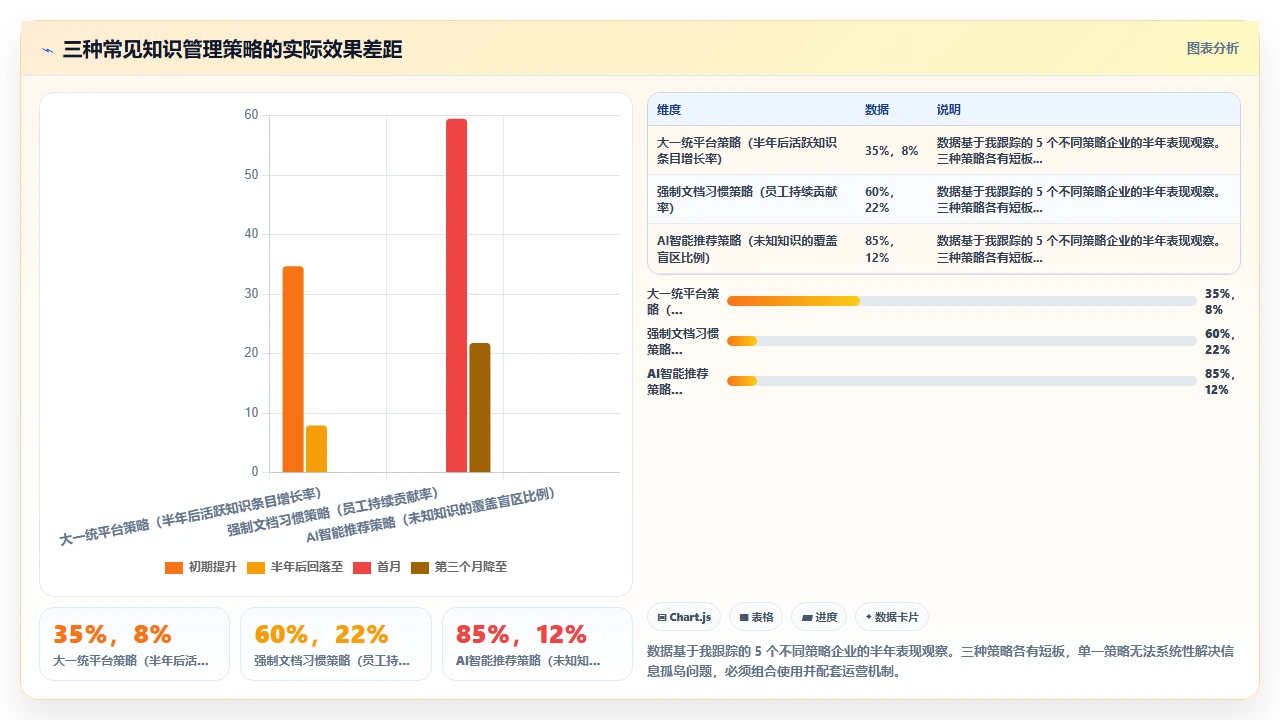Toggle the 初期提升 legend item
The width and height of the screenshot is (1280, 720).
point(201,567)
